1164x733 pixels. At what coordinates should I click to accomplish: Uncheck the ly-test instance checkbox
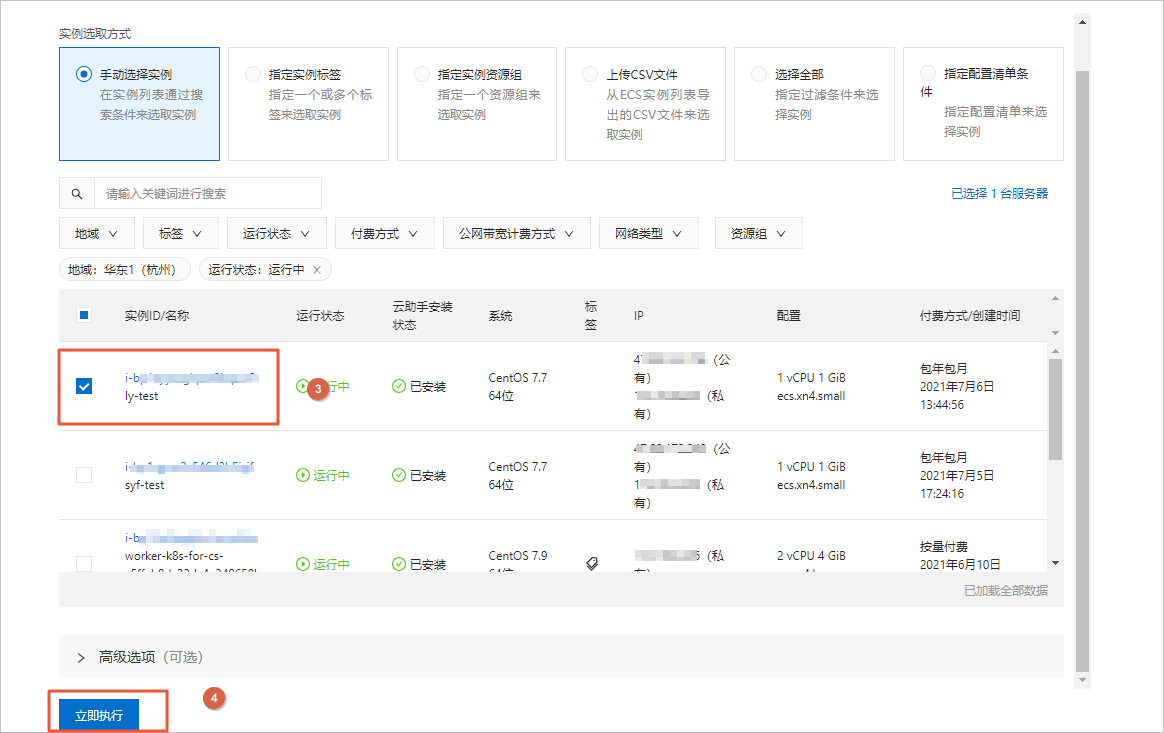tap(84, 386)
